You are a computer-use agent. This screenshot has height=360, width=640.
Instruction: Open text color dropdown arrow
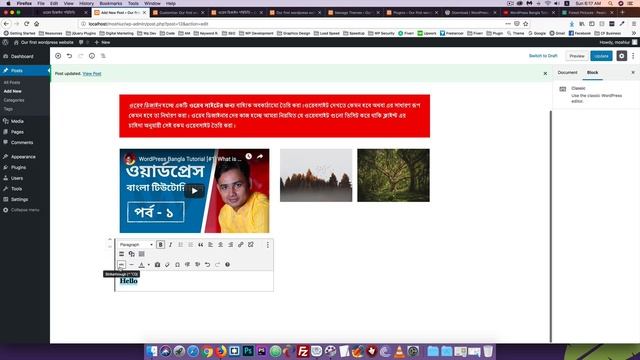(x=149, y=264)
